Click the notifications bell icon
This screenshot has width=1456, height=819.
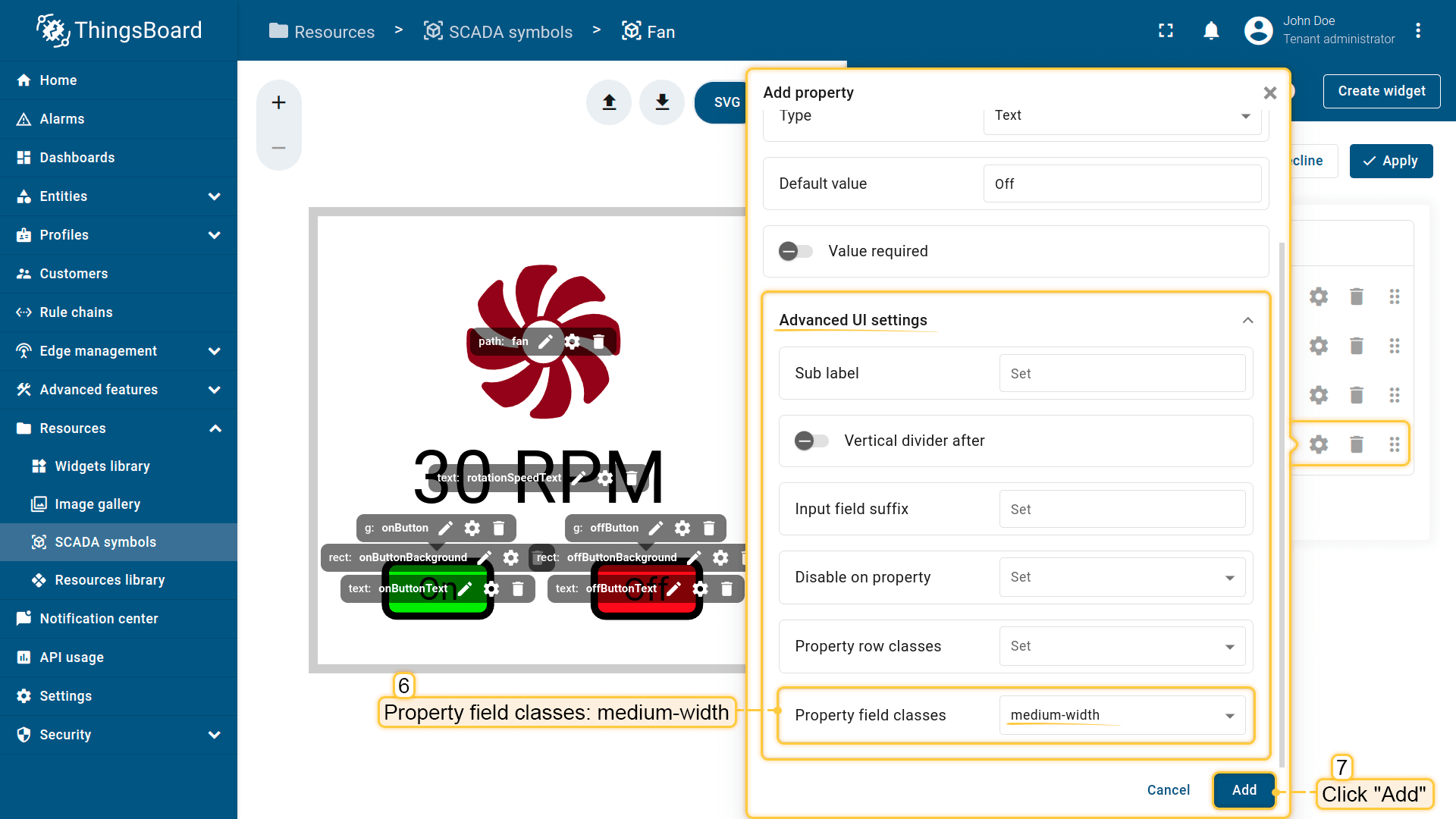[x=1211, y=31]
